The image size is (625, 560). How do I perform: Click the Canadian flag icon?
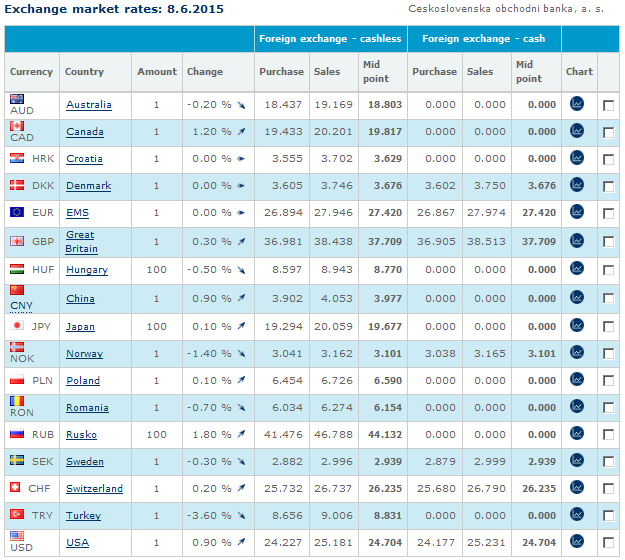17,126
